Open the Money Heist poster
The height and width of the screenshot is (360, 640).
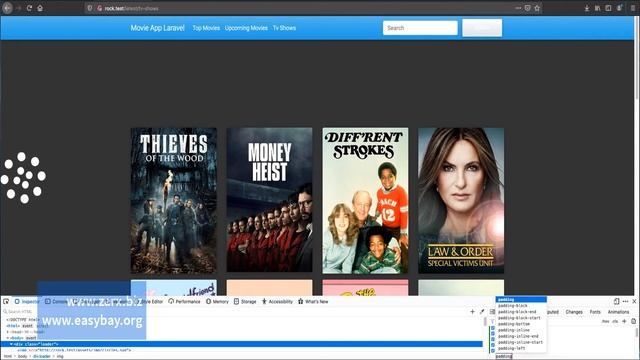pyautogui.click(x=269, y=200)
